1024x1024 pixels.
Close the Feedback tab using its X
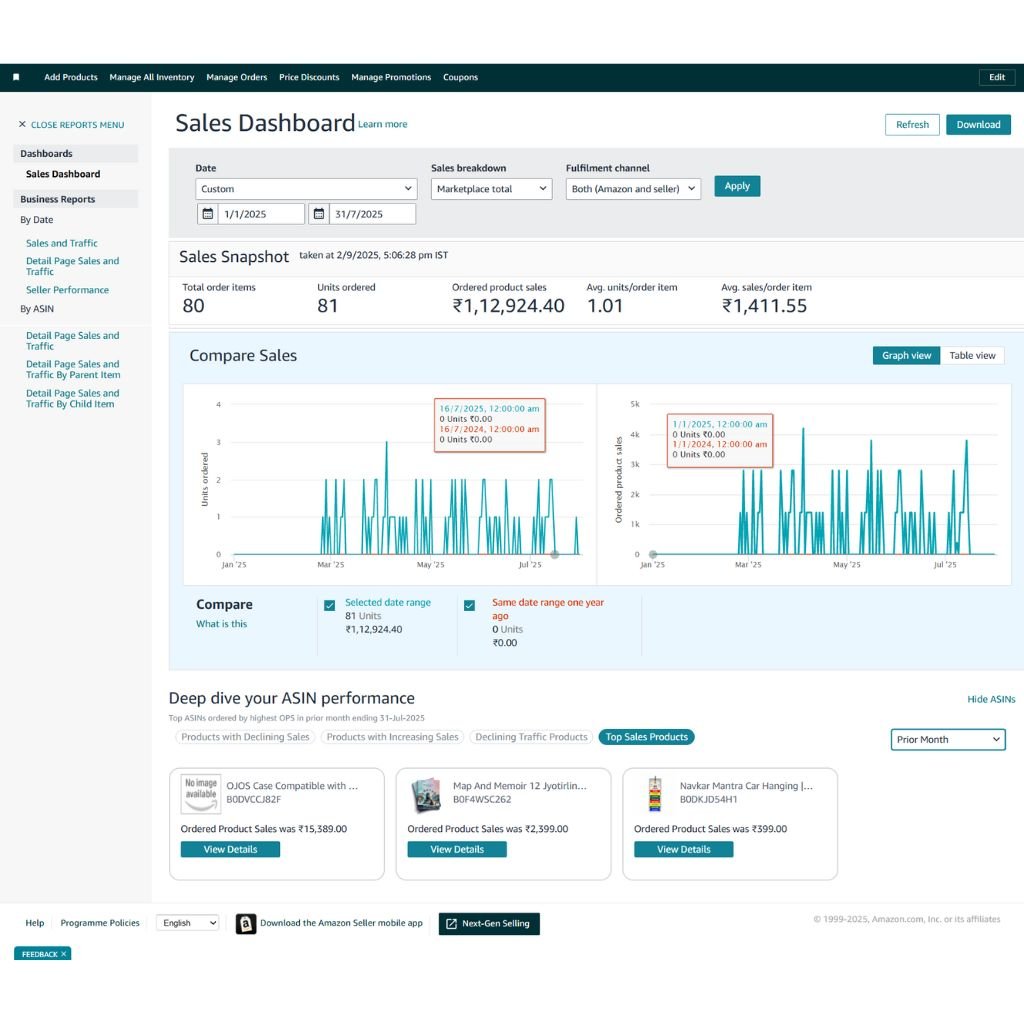63,954
